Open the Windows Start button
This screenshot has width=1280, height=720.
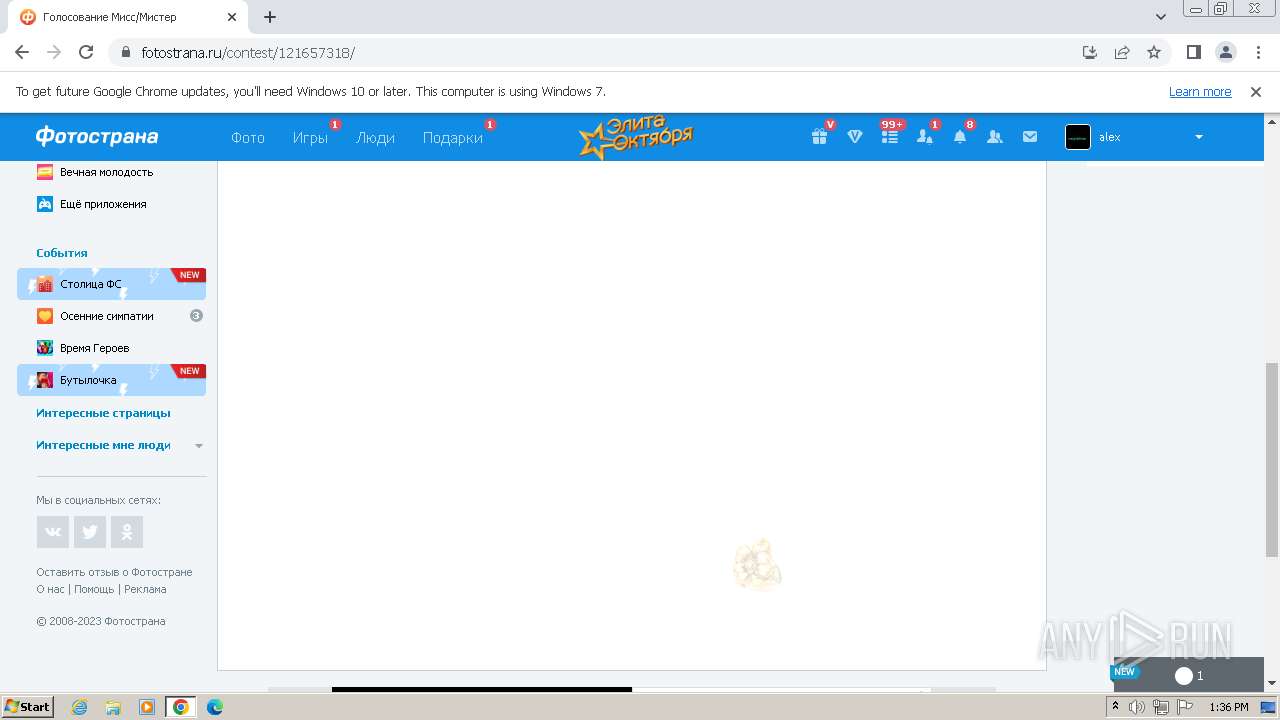pyautogui.click(x=28, y=707)
